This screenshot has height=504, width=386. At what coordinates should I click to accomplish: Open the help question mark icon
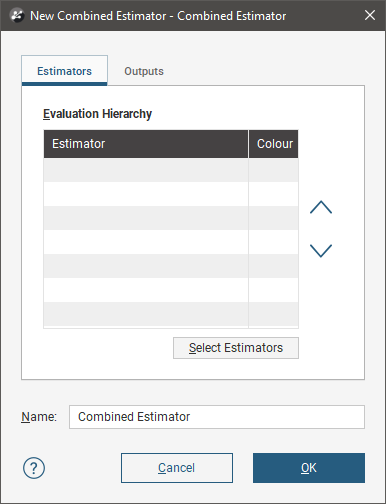click(34, 468)
